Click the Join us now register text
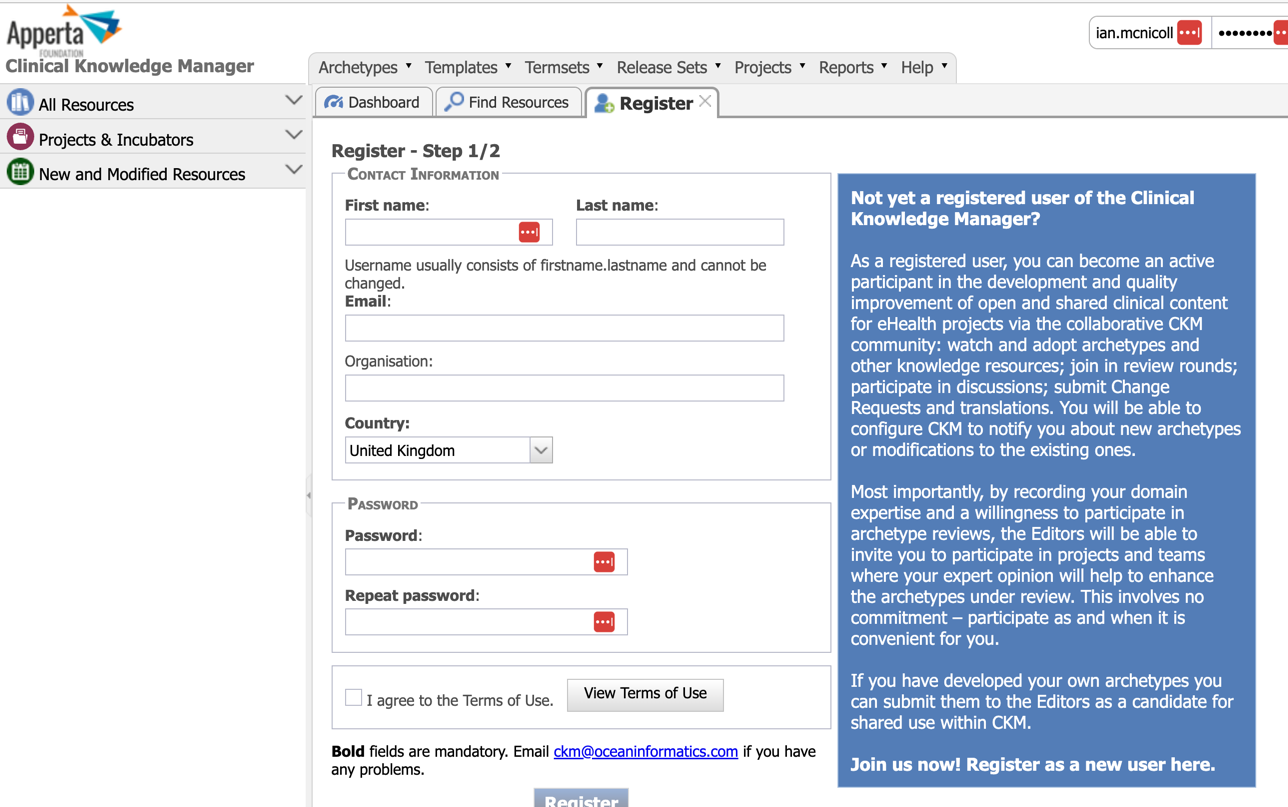1288x807 pixels. [1033, 765]
